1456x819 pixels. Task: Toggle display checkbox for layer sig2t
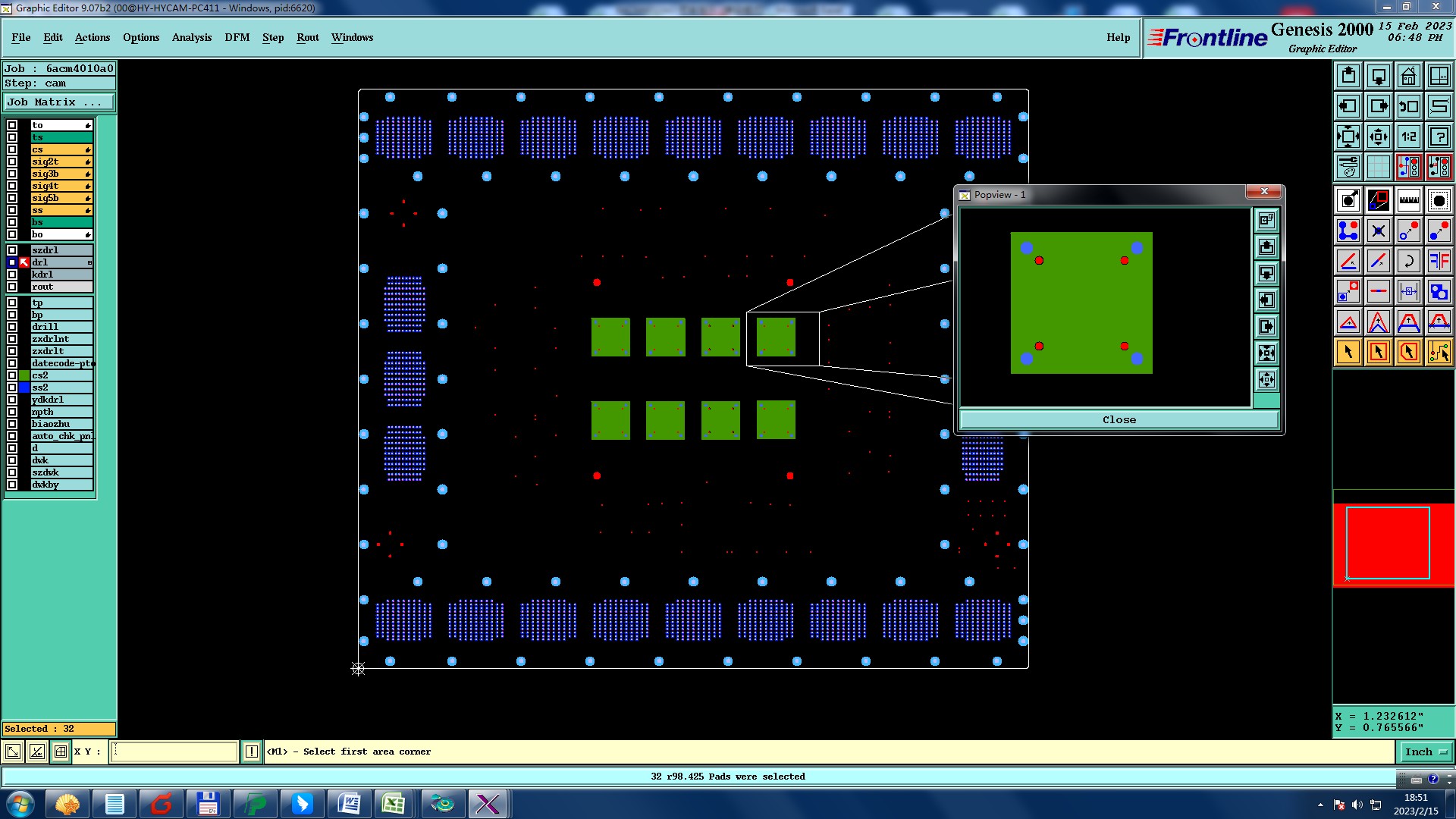[x=12, y=162]
